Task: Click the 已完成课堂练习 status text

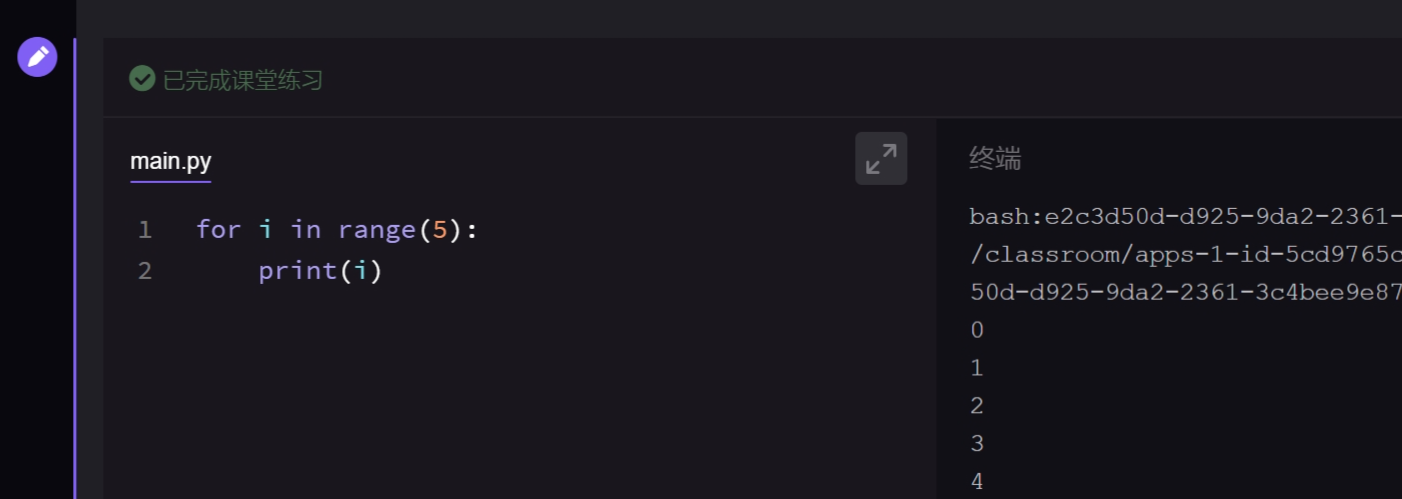Action: click(243, 80)
